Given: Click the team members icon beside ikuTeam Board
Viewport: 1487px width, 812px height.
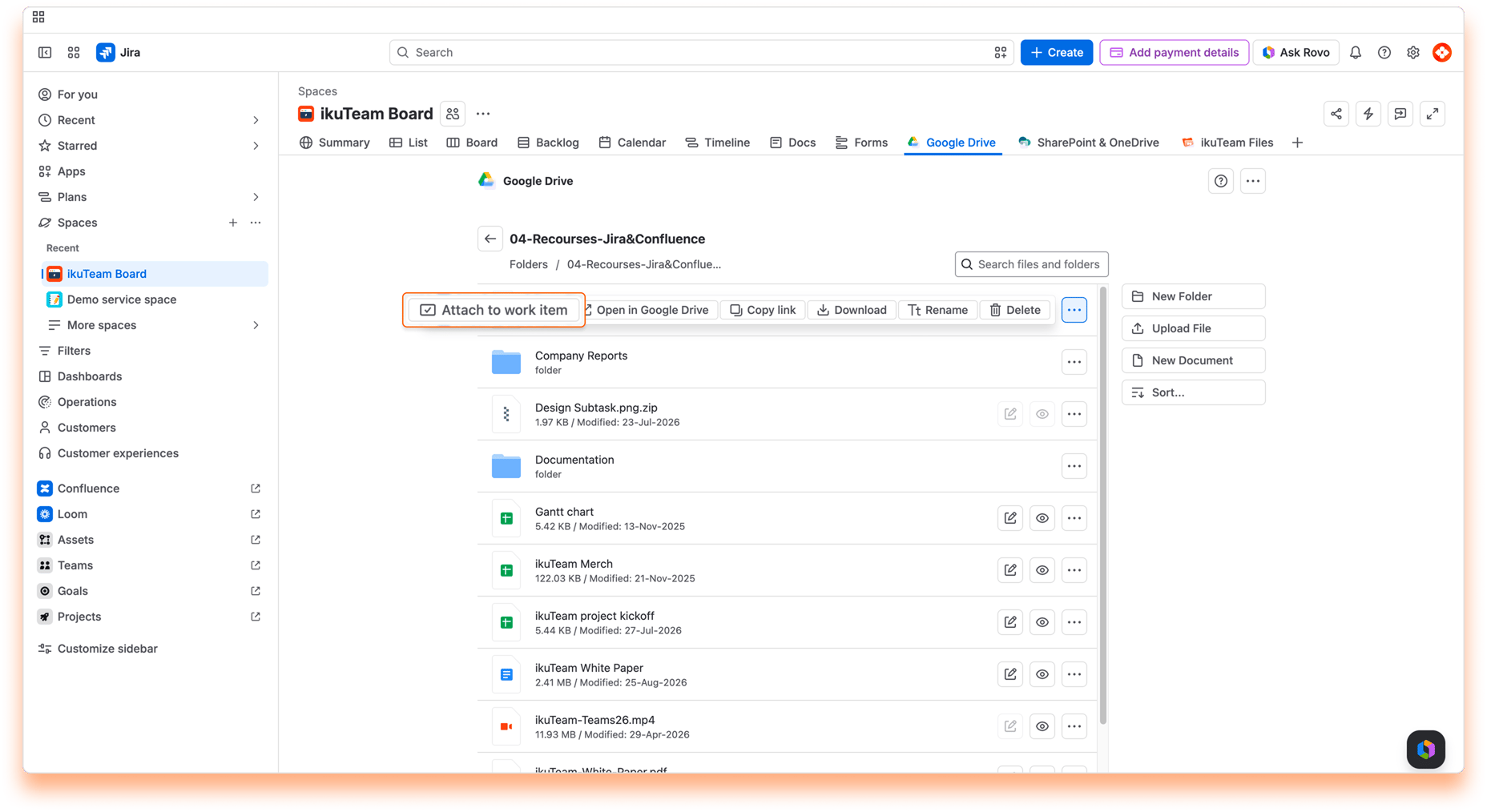Looking at the screenshot, I should tap(453, 114).
